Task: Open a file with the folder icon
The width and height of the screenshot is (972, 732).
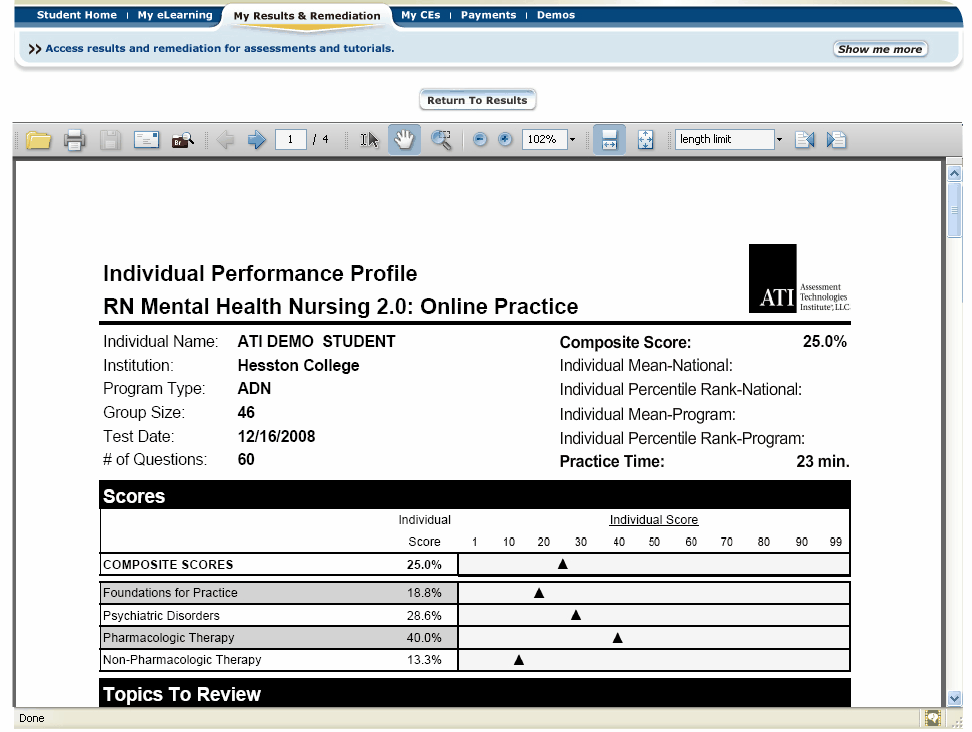Action: [38, 140]
